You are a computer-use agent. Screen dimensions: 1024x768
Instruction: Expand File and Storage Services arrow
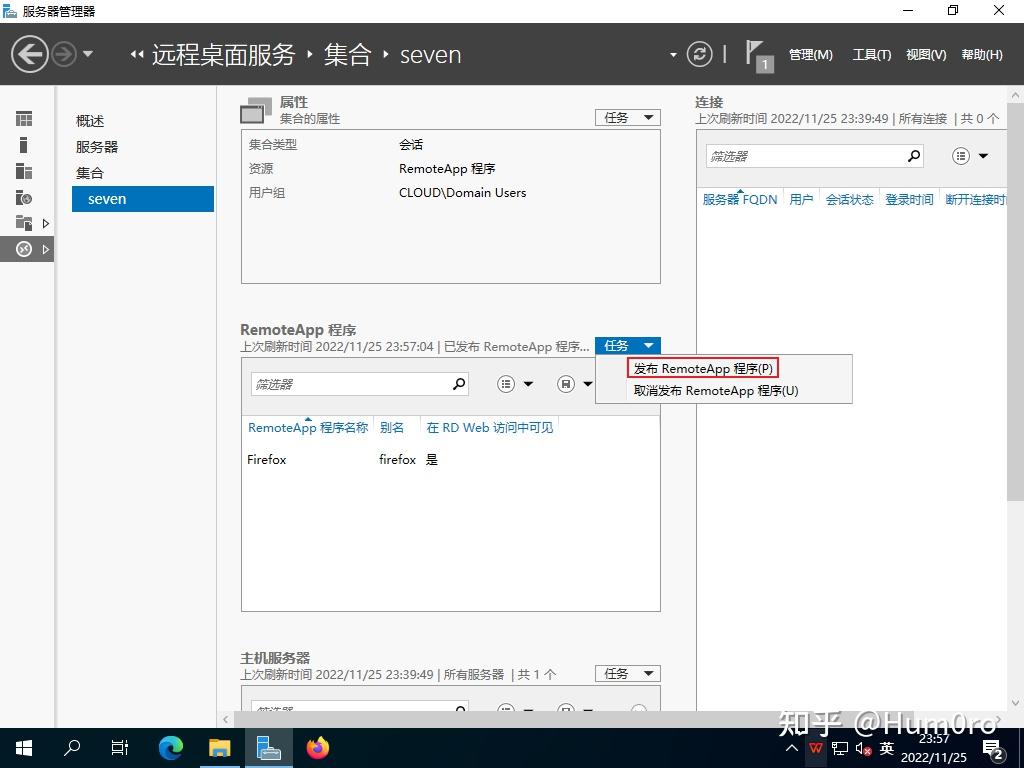coord(46,223)
